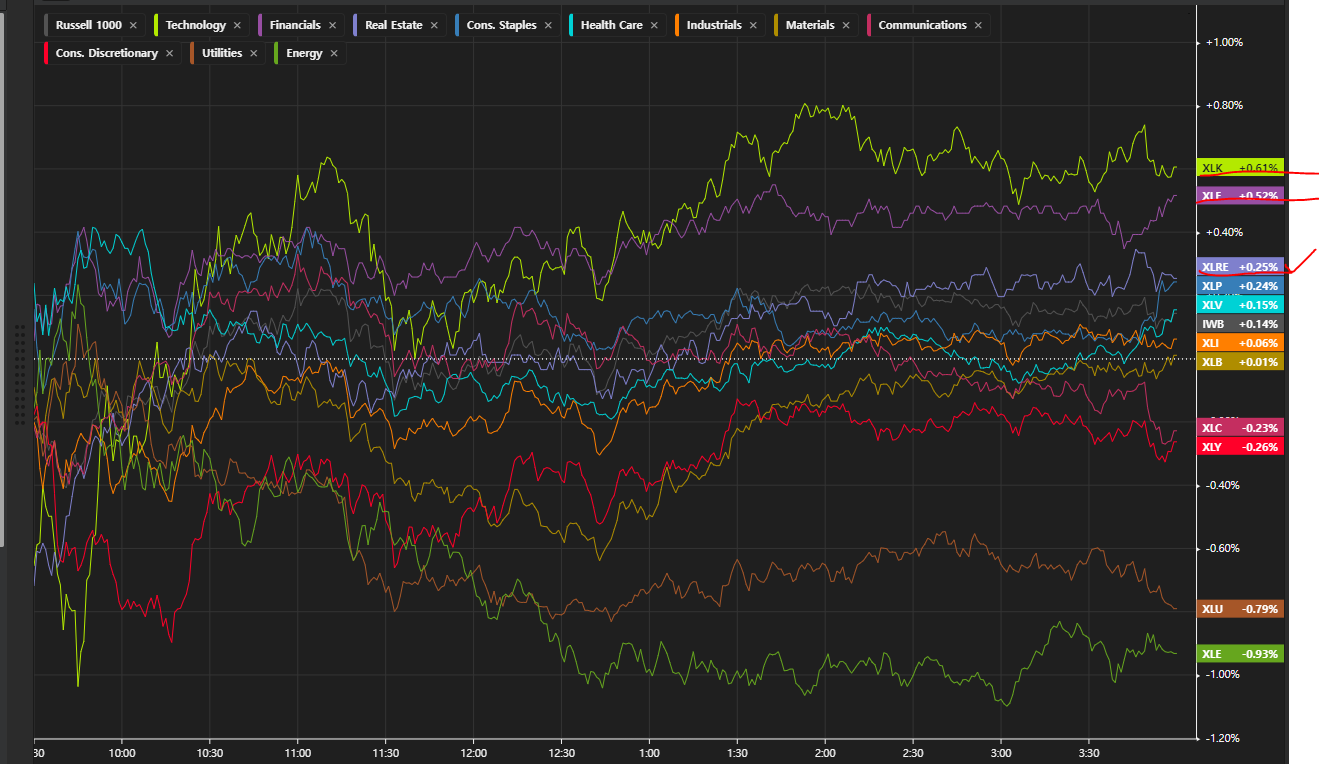Image resolution: width=1319 pixels, height=764 pixels.
Task: Remove the Russell 1000 series from the chart
Action: tap(133, 25)
